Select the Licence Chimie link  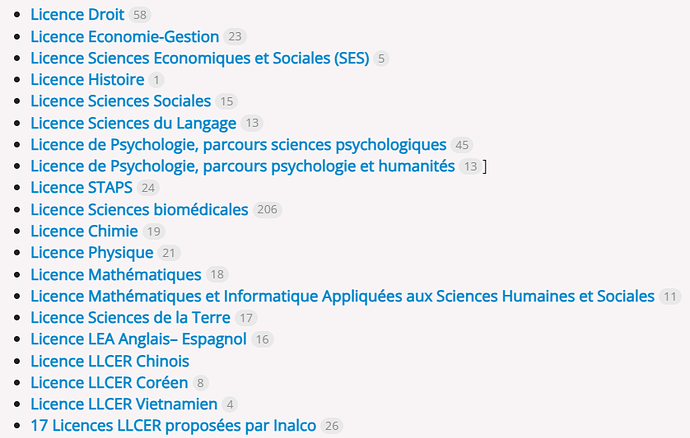84,231
